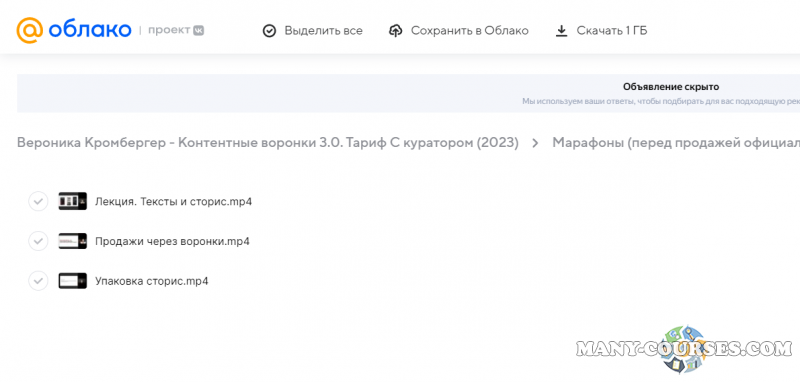This screenshot has height=382, width=800.
Task: Click Скачать 1 ГБ text
Action: (x=612, y=31)
